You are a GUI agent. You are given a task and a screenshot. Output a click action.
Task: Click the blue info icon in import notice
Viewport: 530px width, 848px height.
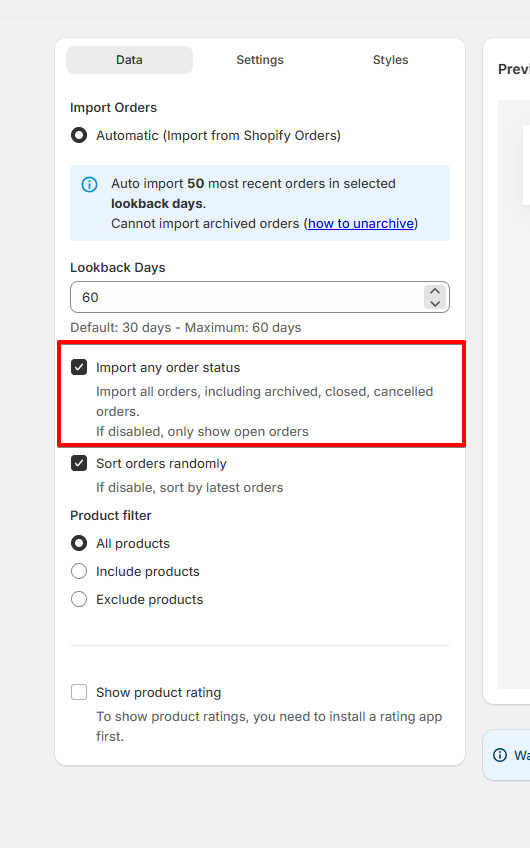(x=89, y=184)
